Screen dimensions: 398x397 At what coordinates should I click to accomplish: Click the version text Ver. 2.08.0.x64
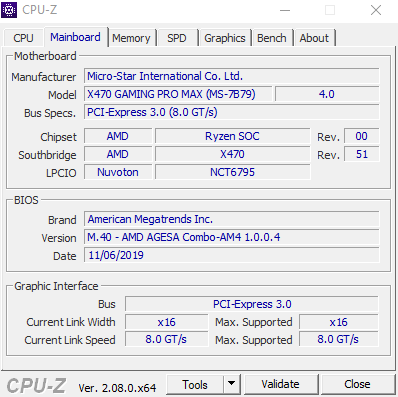click(x=117, y=388)
